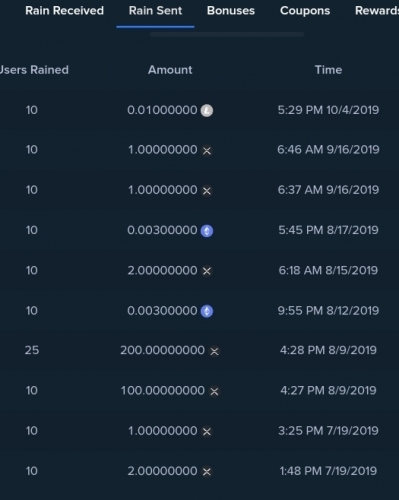Image resolution: width=399 pixels, height=500 pixels.
Task: Click the horizontal tab scrollbar
Action: (x=227, y=34)
